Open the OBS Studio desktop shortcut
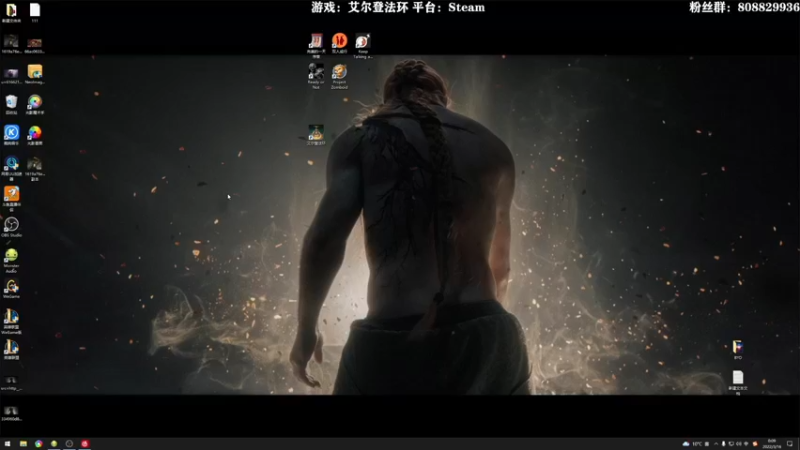Image resolution: width=800 pixels, height=450 pixels. (11, 227)
